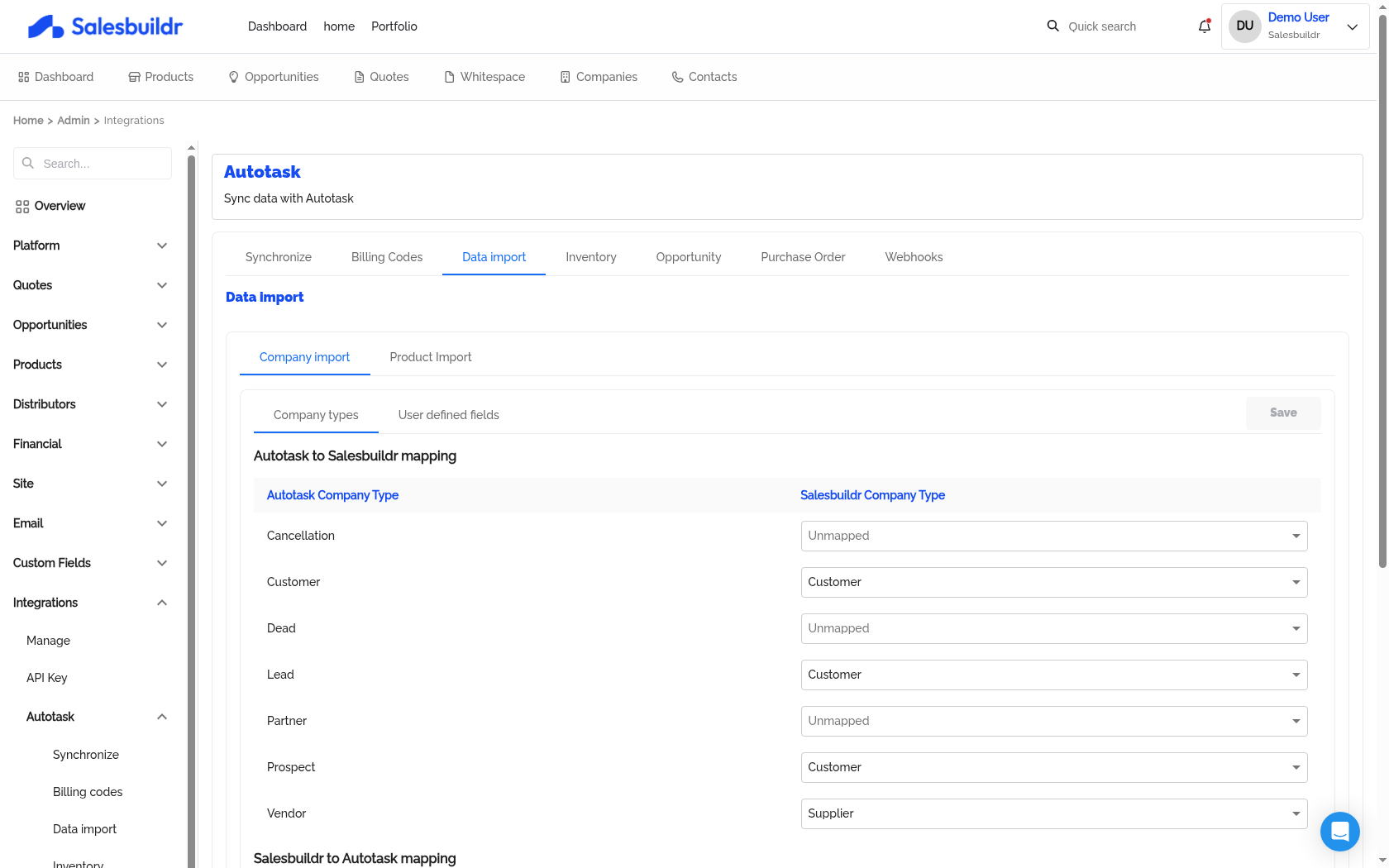Screen dimensions: 1389x868
Task: Open the Partner mapping dropdown
Action: (1054, 721)
